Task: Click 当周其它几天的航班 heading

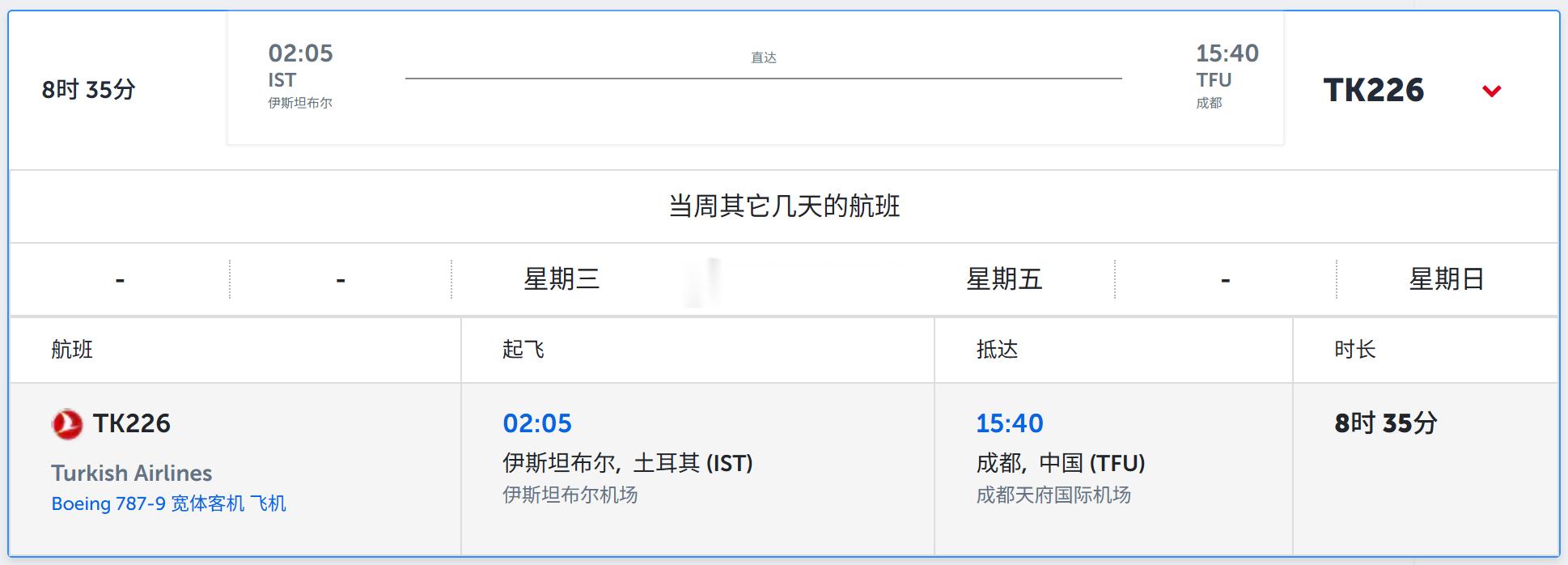Action: pos(784,206)
